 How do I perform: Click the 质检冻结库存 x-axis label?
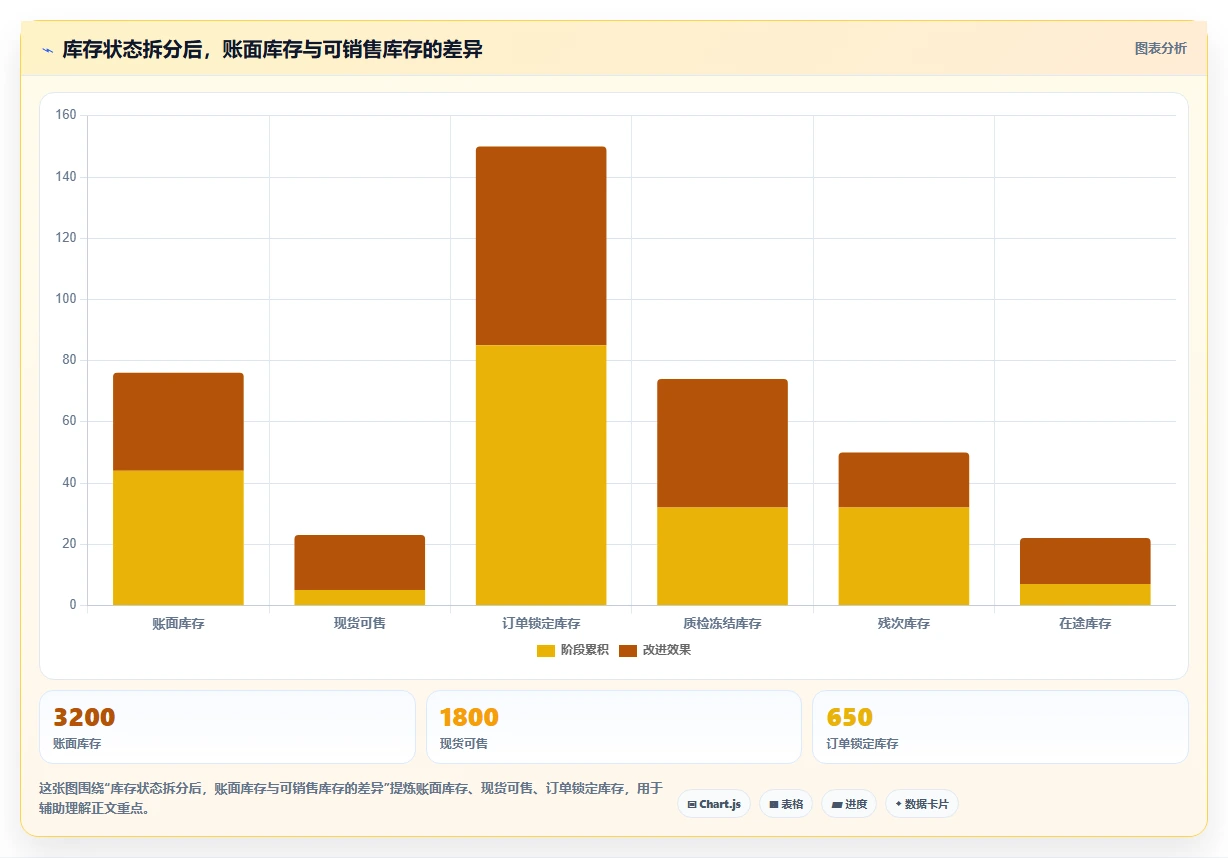tap(722, 624)
